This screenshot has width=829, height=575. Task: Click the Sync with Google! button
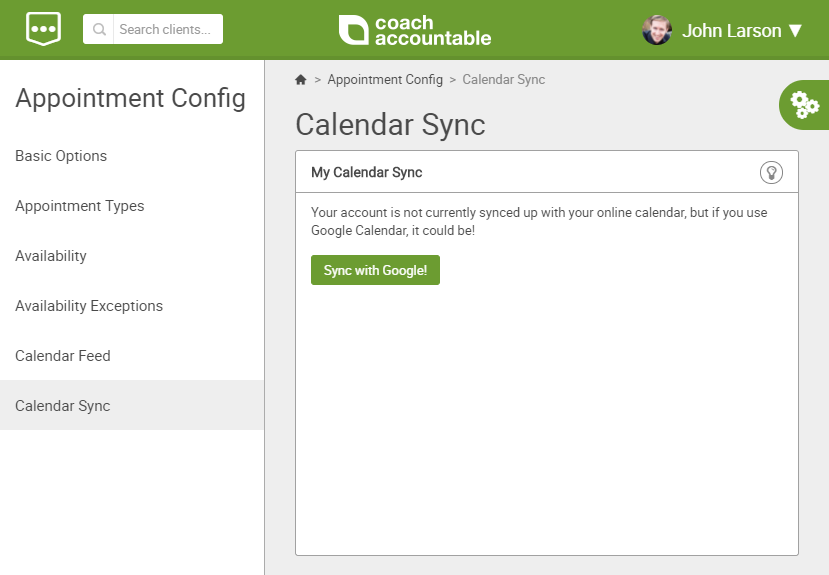pos(375,270)
